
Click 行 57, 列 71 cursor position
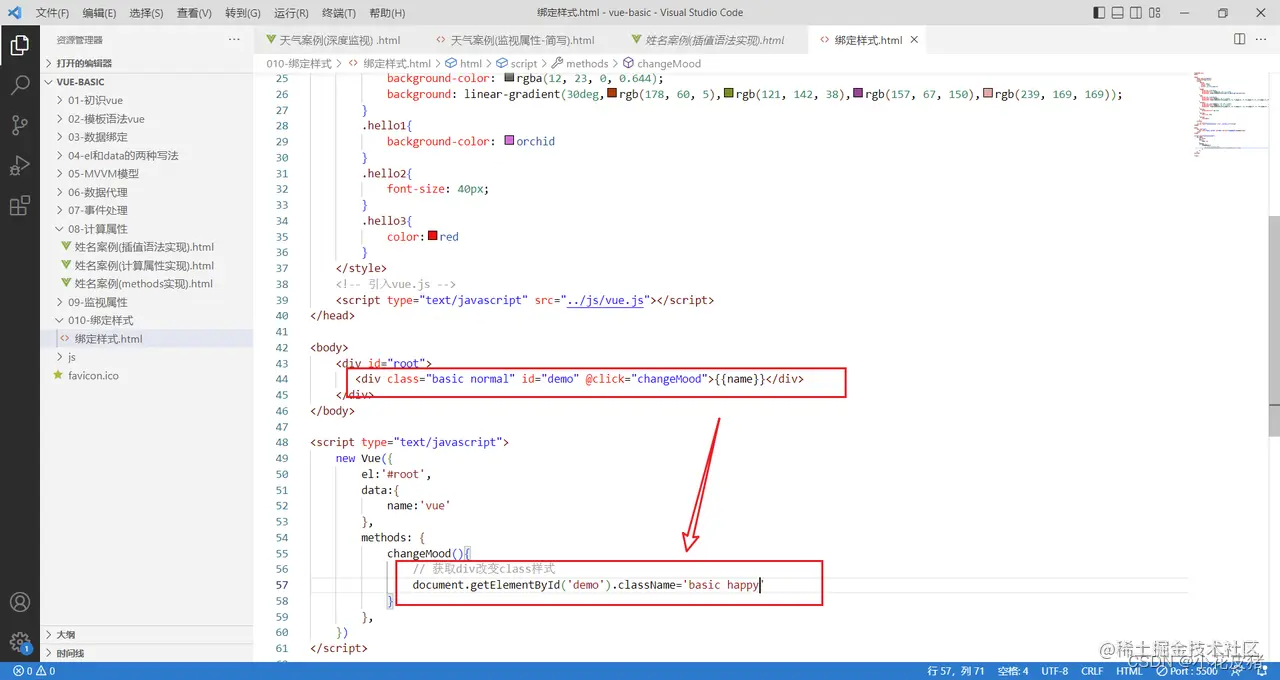click(x=956, y=671)
